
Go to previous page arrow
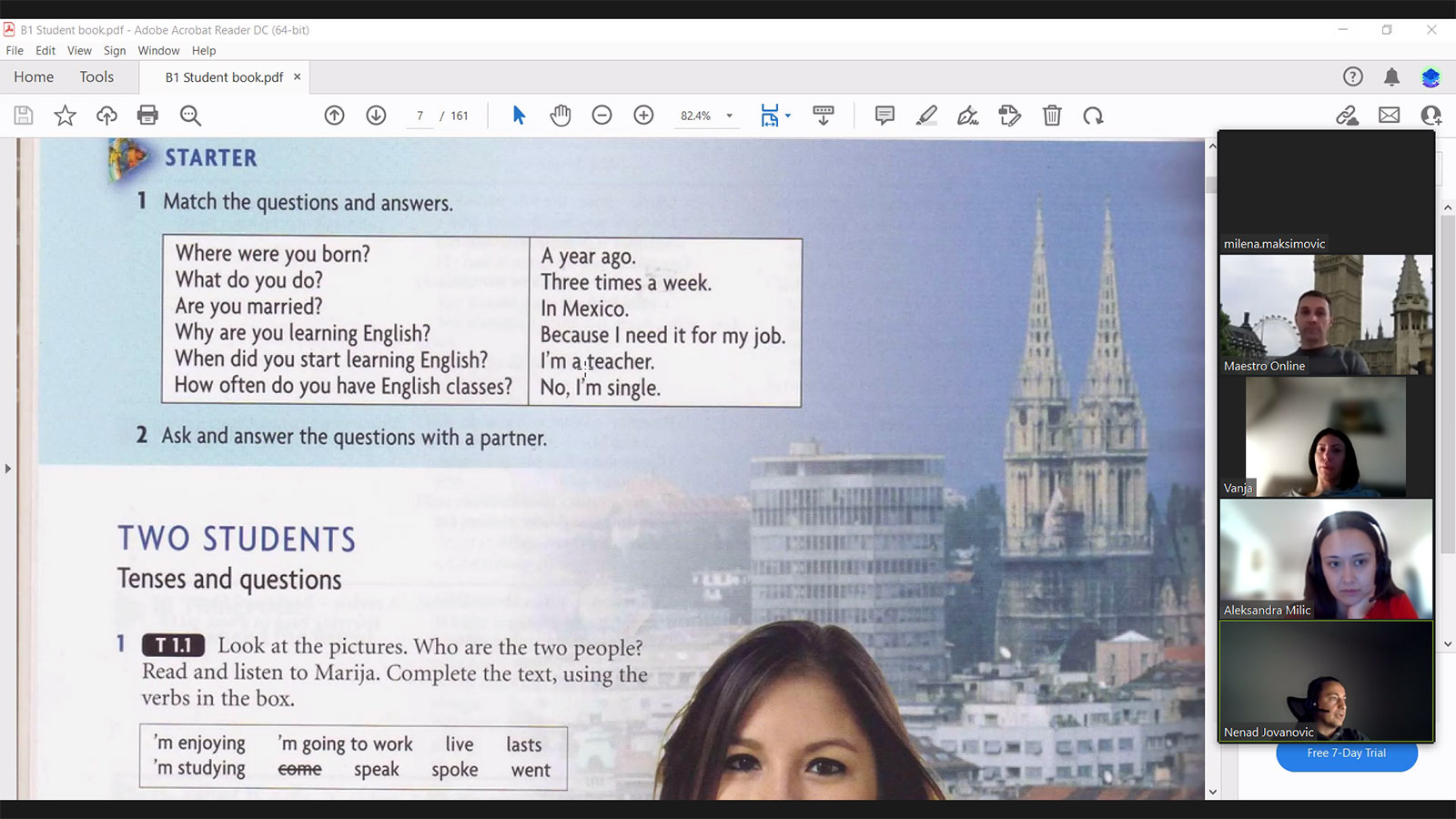(335, 116)
